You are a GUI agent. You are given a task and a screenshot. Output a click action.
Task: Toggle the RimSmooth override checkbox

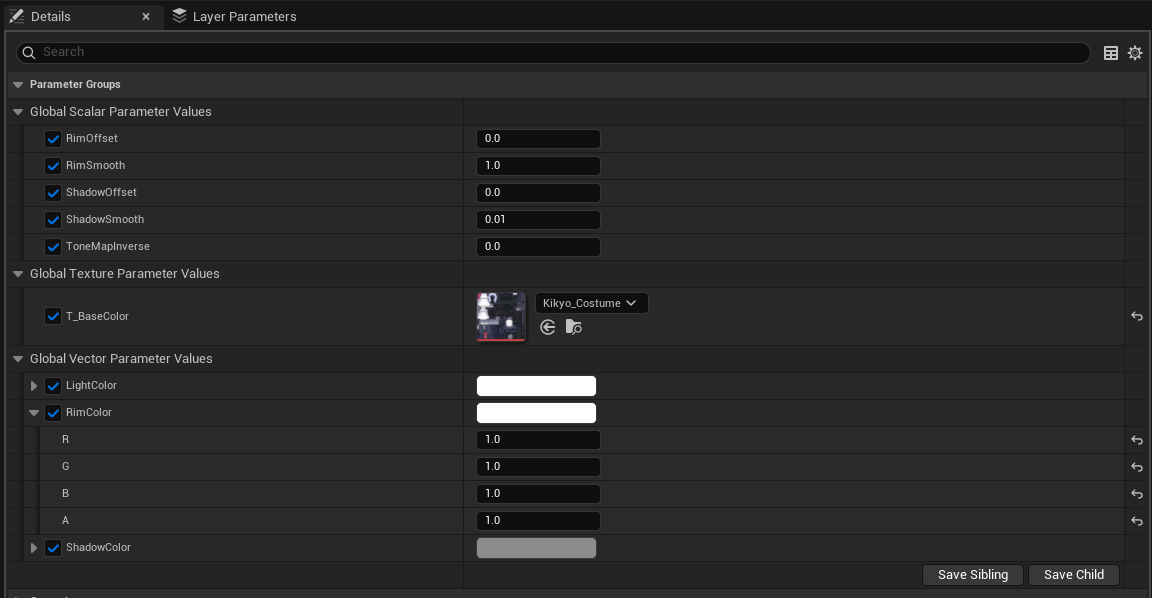(53, 166)
